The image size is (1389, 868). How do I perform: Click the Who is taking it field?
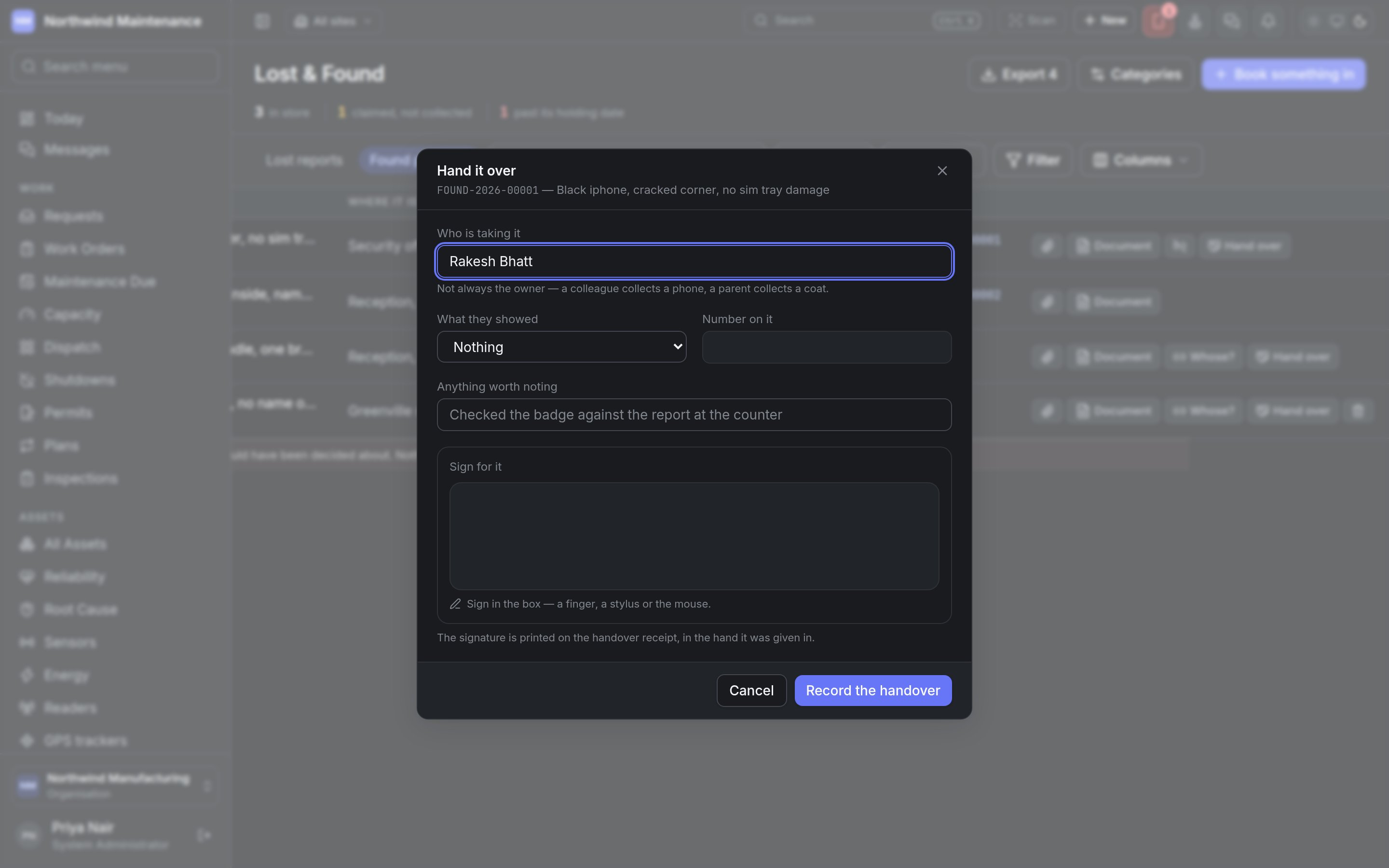tap(694, 261)
